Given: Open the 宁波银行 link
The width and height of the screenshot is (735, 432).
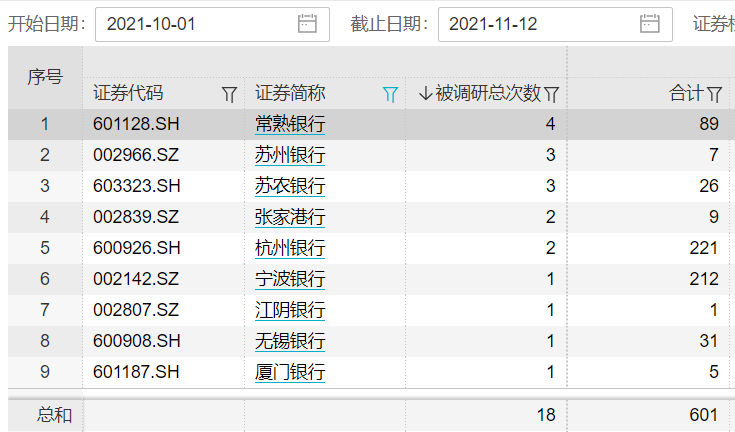Looking at the screenshot, I should click(x=289, y=280).
